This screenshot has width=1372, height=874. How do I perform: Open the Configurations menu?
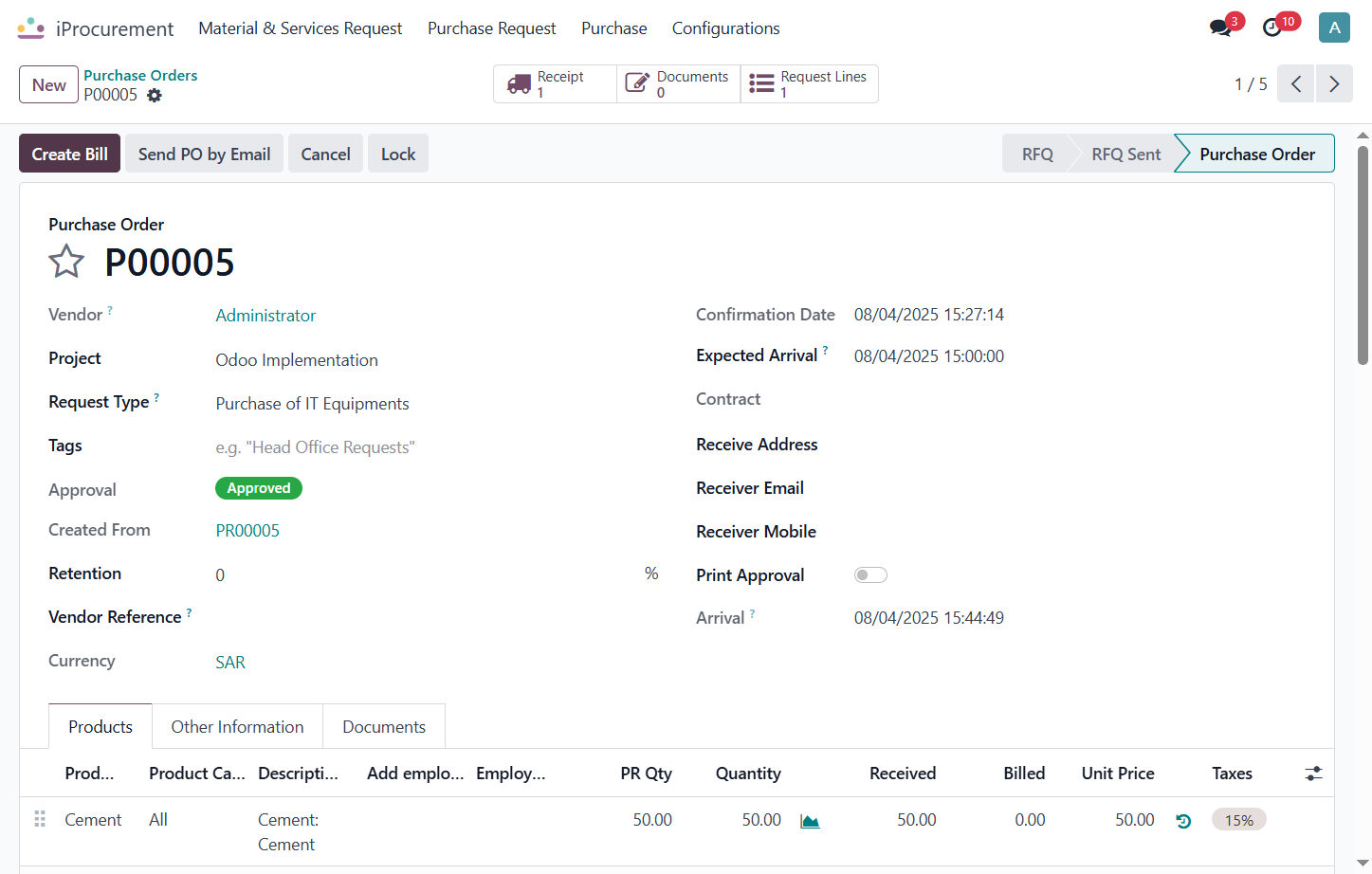(x=726, y=28)
